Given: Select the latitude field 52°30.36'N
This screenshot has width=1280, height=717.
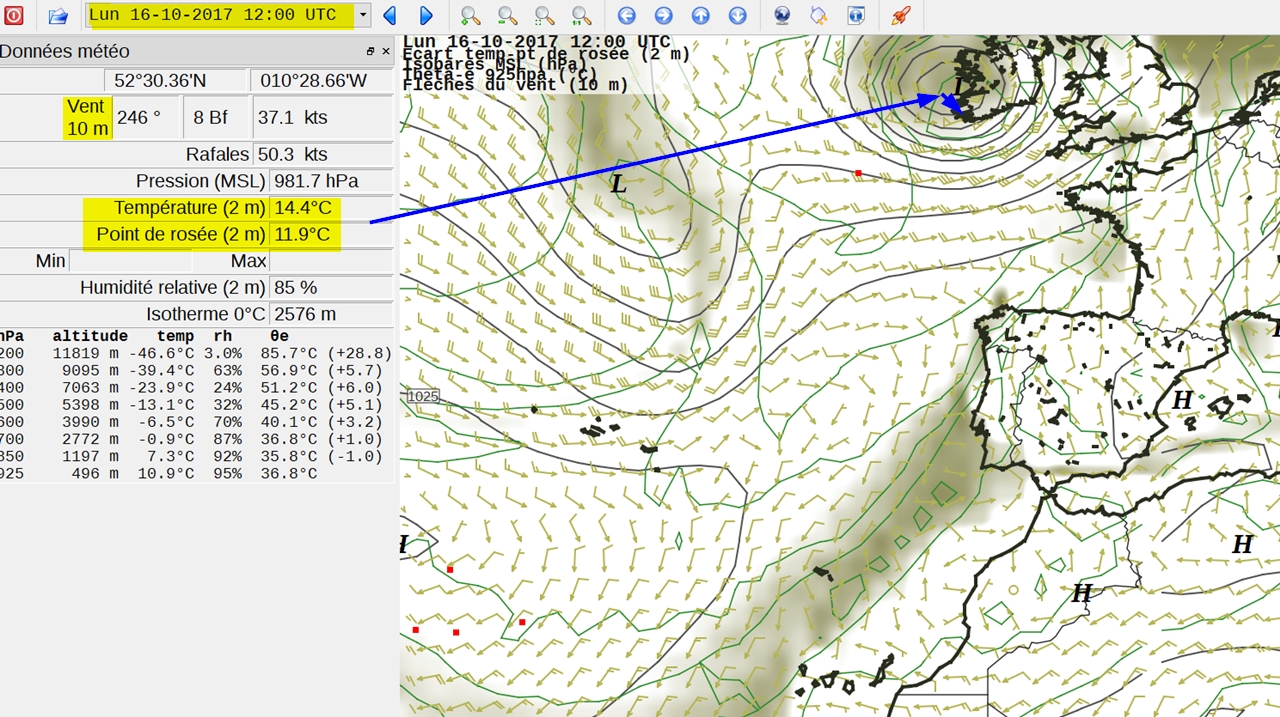Looking at the screenshot, I should click(x=177, y=81).
